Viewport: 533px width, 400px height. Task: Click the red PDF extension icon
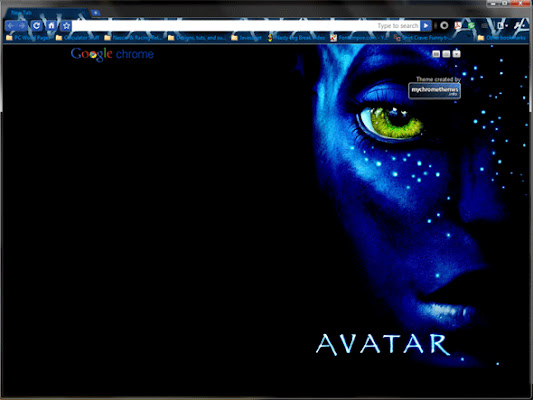pyautogui.click(x=458, y=25)
